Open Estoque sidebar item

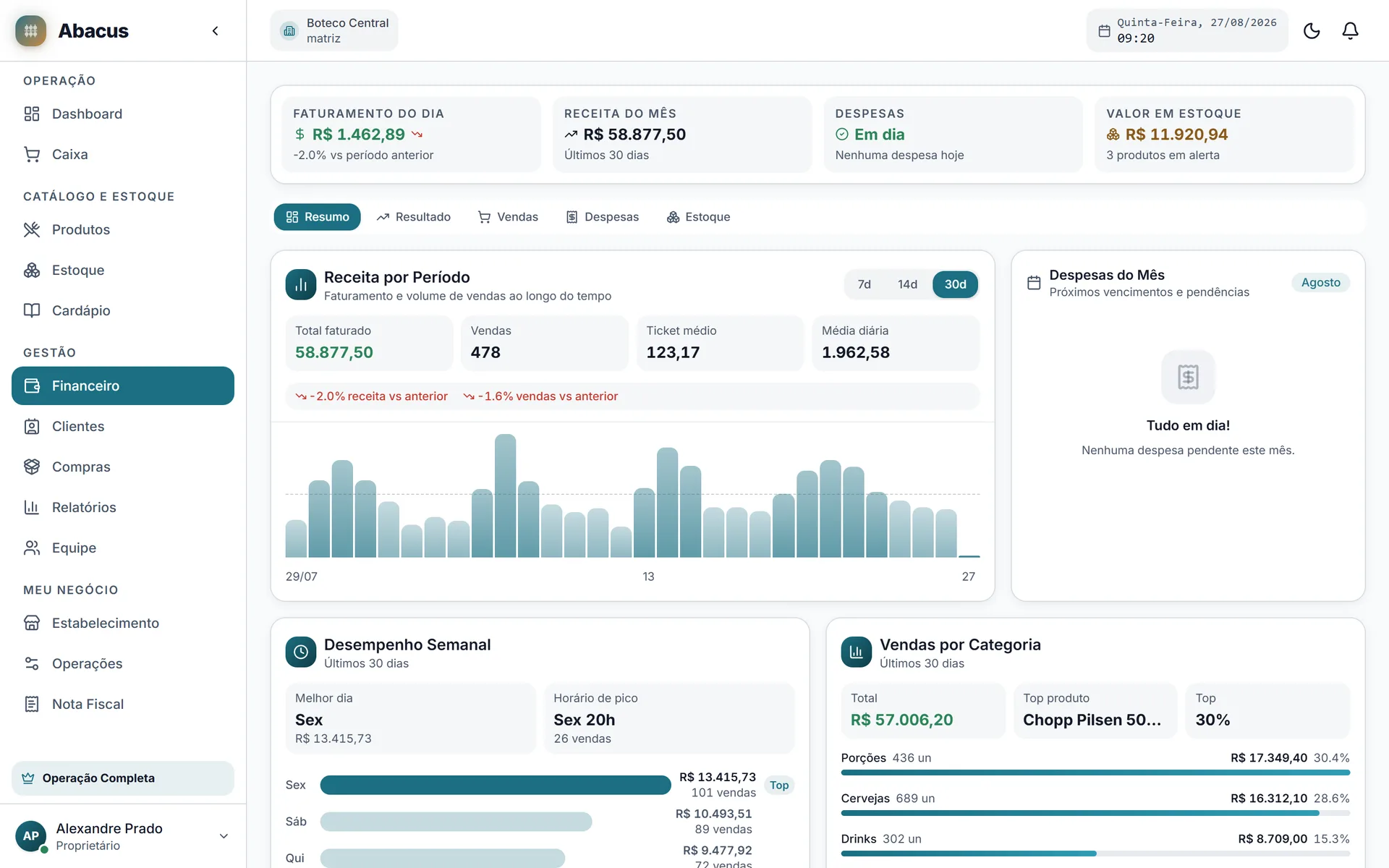click(x=123, y=270)
